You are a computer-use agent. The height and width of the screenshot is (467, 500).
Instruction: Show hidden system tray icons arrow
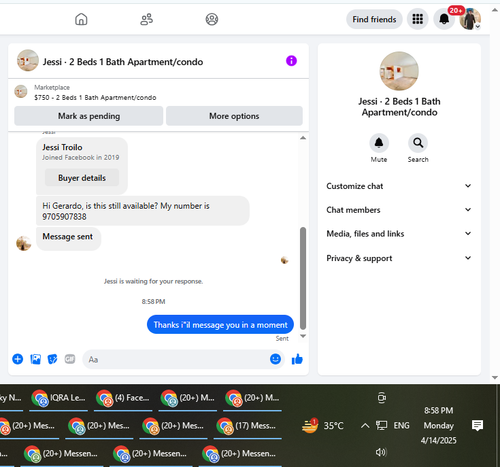pyautogui.click(x=365, y=425)
